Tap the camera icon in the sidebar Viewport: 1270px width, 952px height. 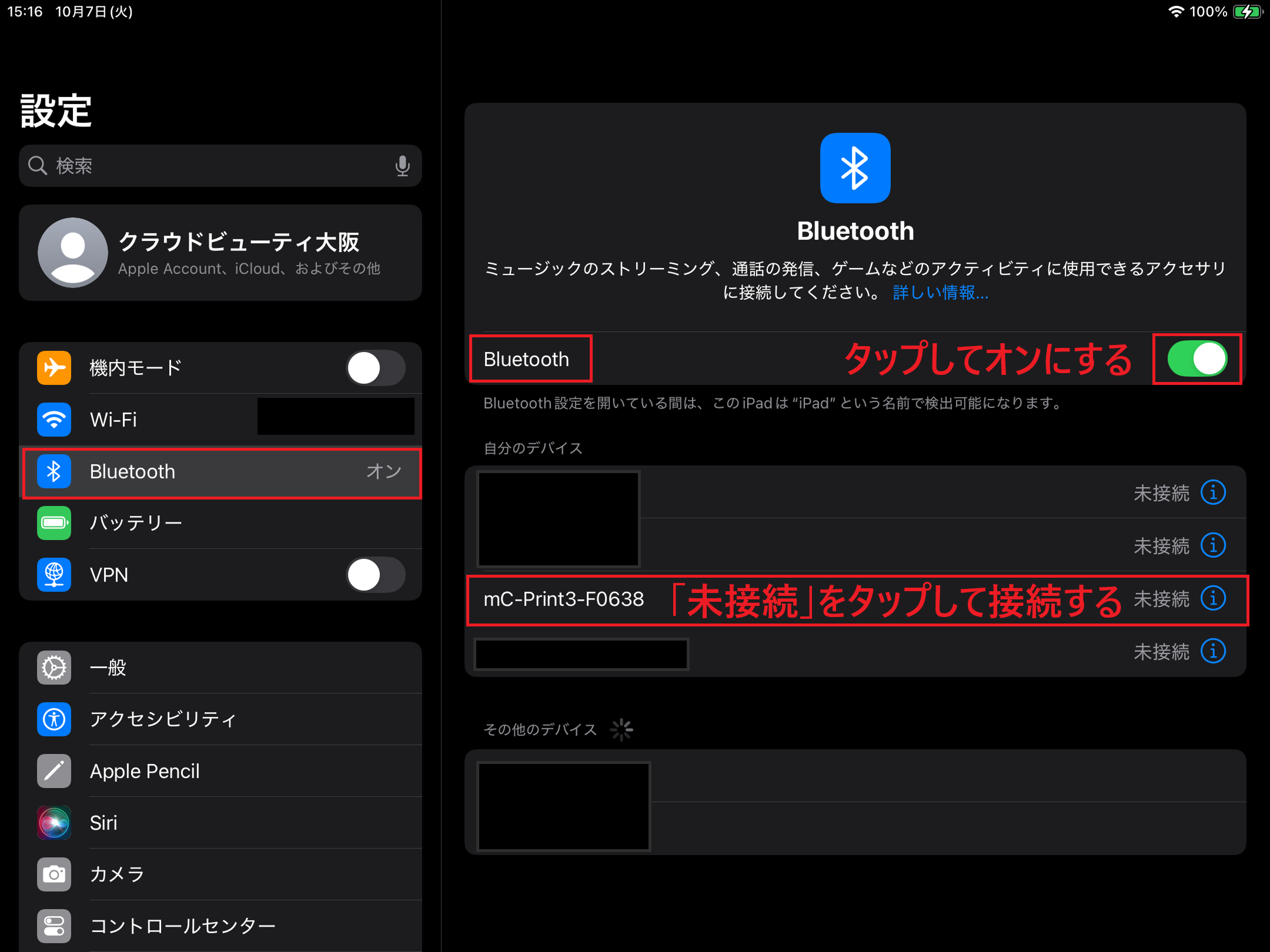[54, 874]
